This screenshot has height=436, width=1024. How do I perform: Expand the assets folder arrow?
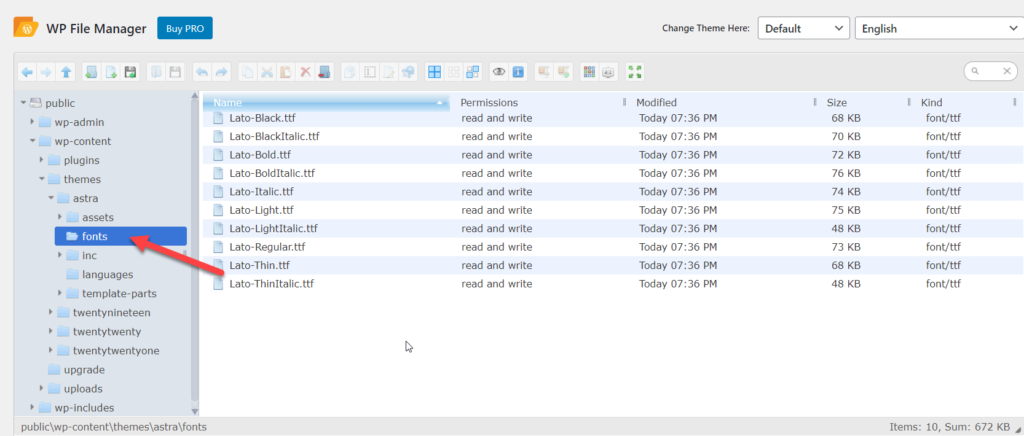(x=60, y=217)
